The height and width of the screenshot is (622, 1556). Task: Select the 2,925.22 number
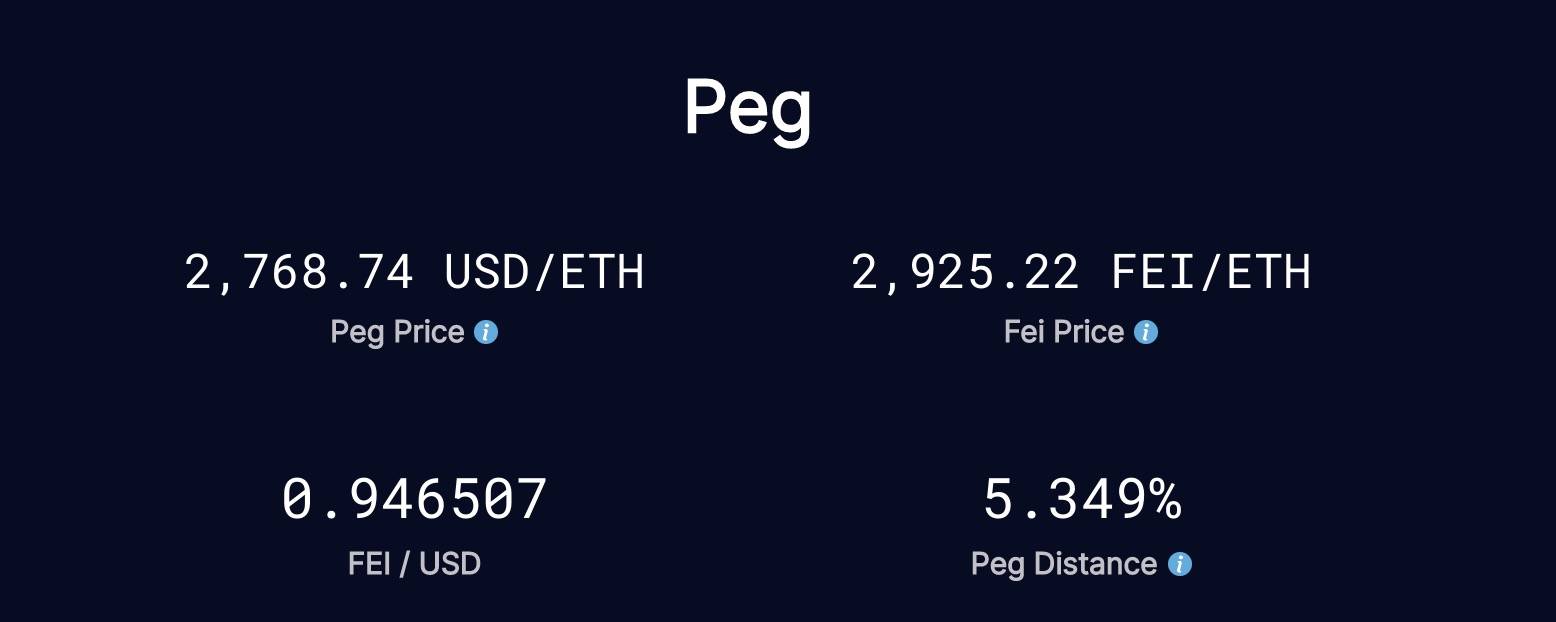point(965,272)
